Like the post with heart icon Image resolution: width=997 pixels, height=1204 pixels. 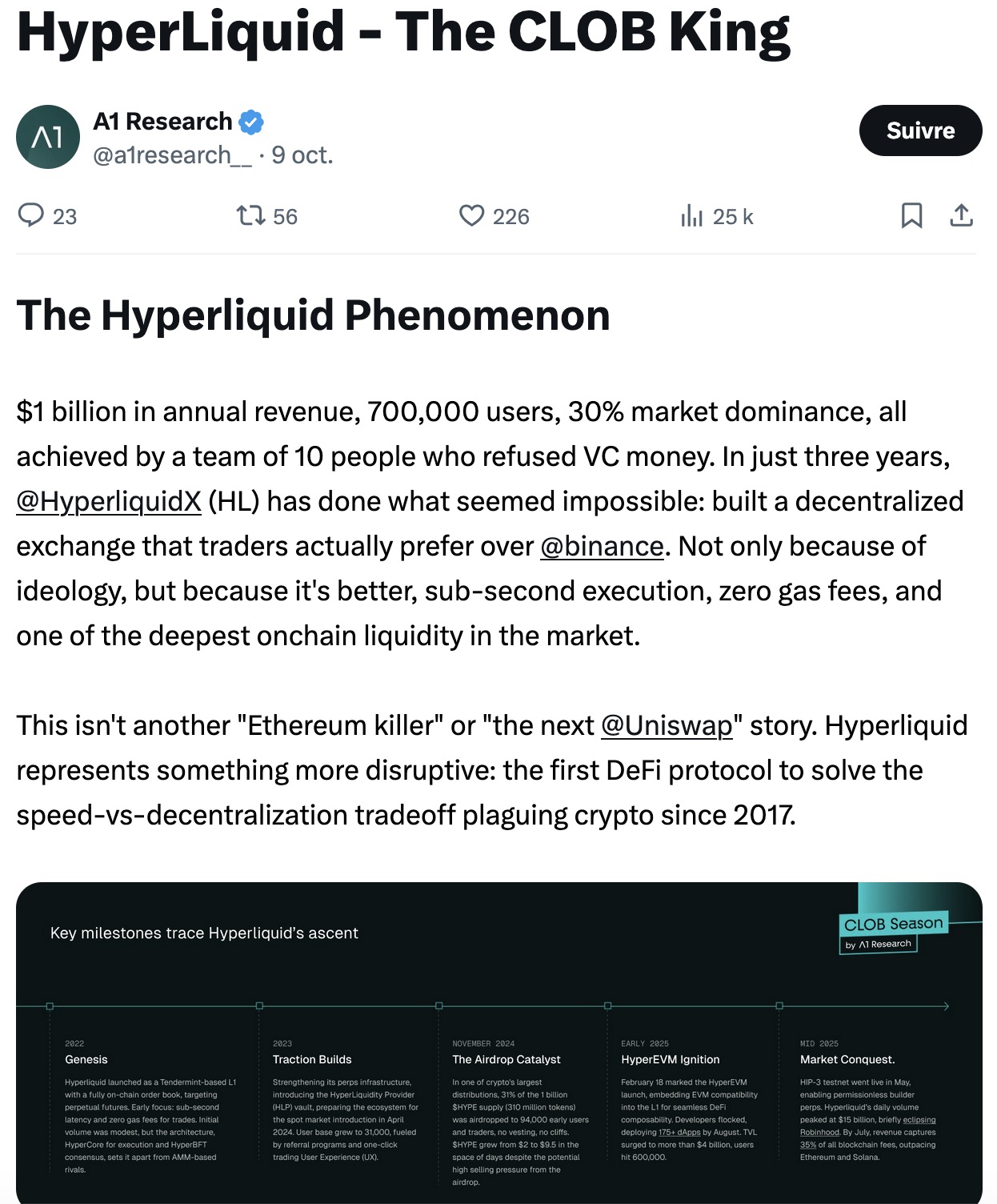click(471, 215)
